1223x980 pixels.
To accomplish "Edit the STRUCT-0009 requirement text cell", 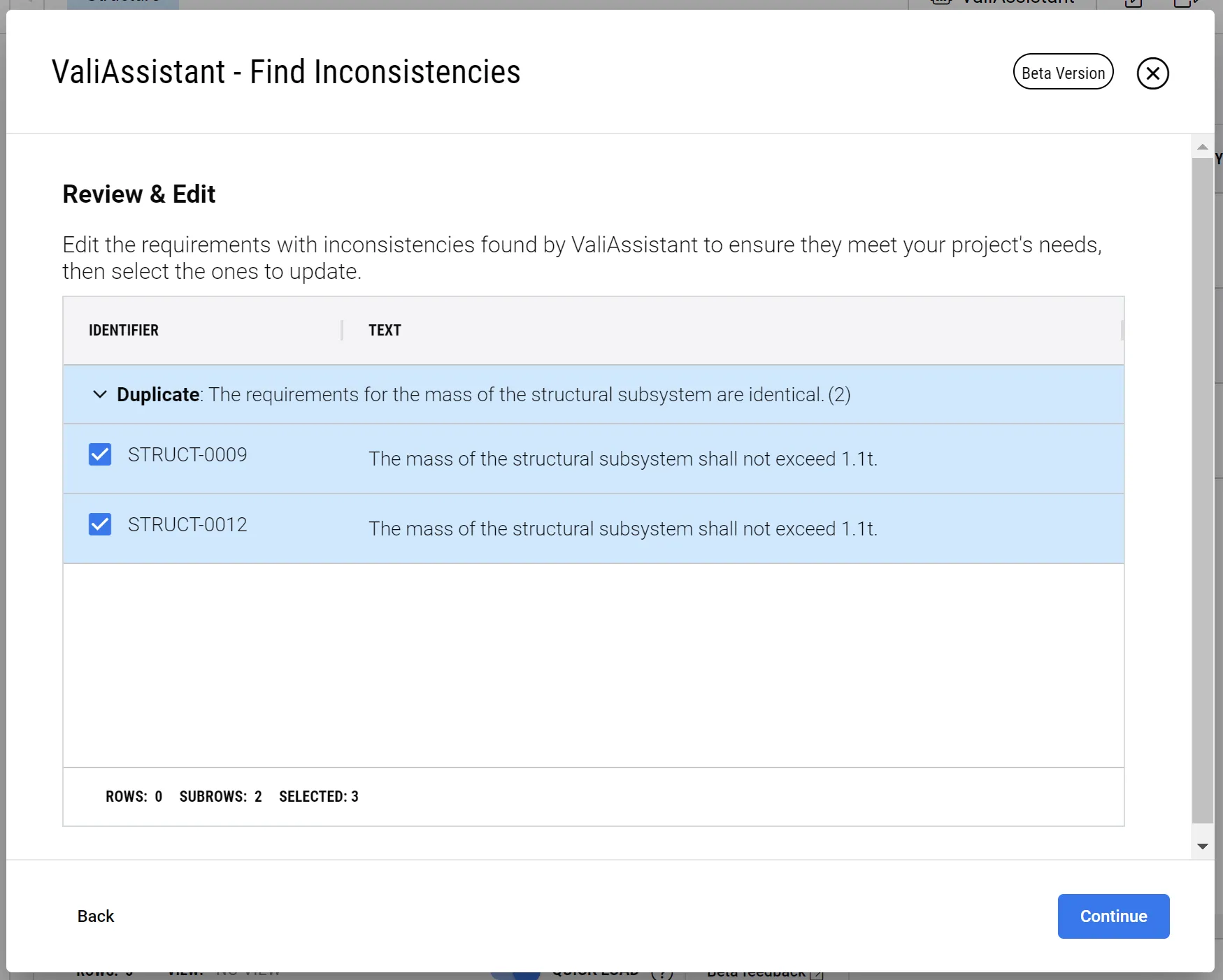I will pos(622,459).
